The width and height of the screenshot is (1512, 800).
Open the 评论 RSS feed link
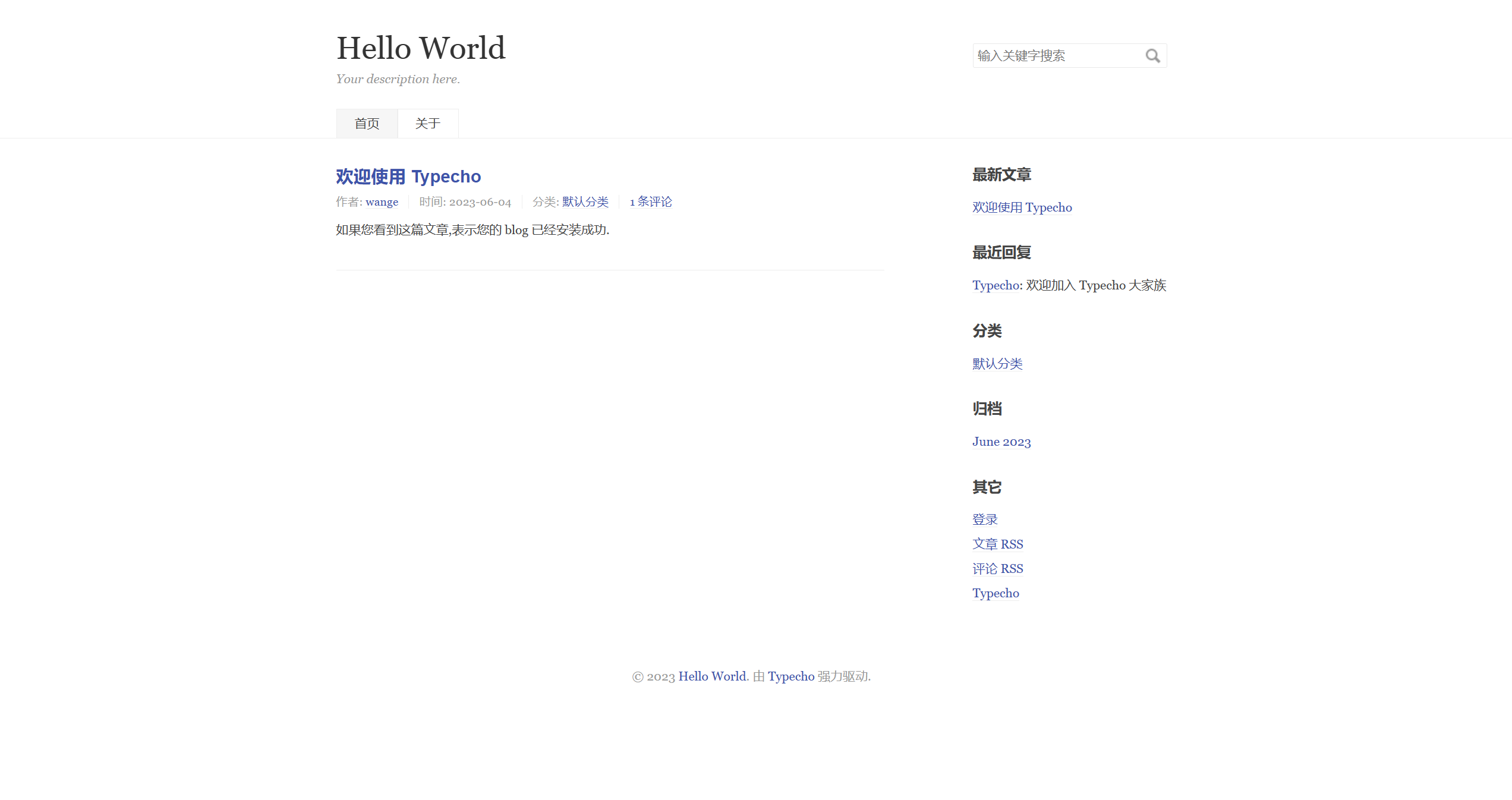pyautogui.click(x=997, y=569)
